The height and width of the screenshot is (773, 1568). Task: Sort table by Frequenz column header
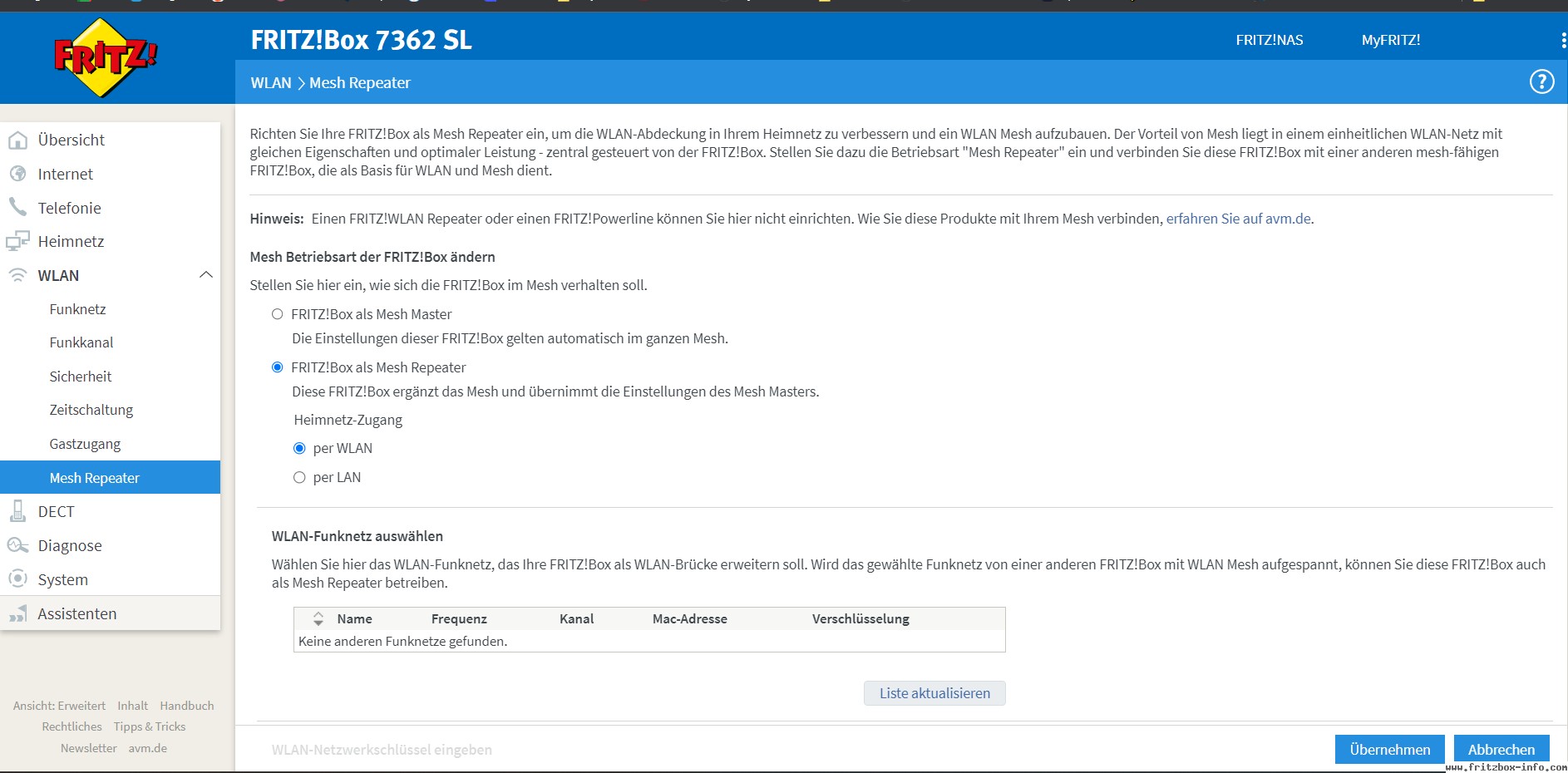[x=459, y=618]
